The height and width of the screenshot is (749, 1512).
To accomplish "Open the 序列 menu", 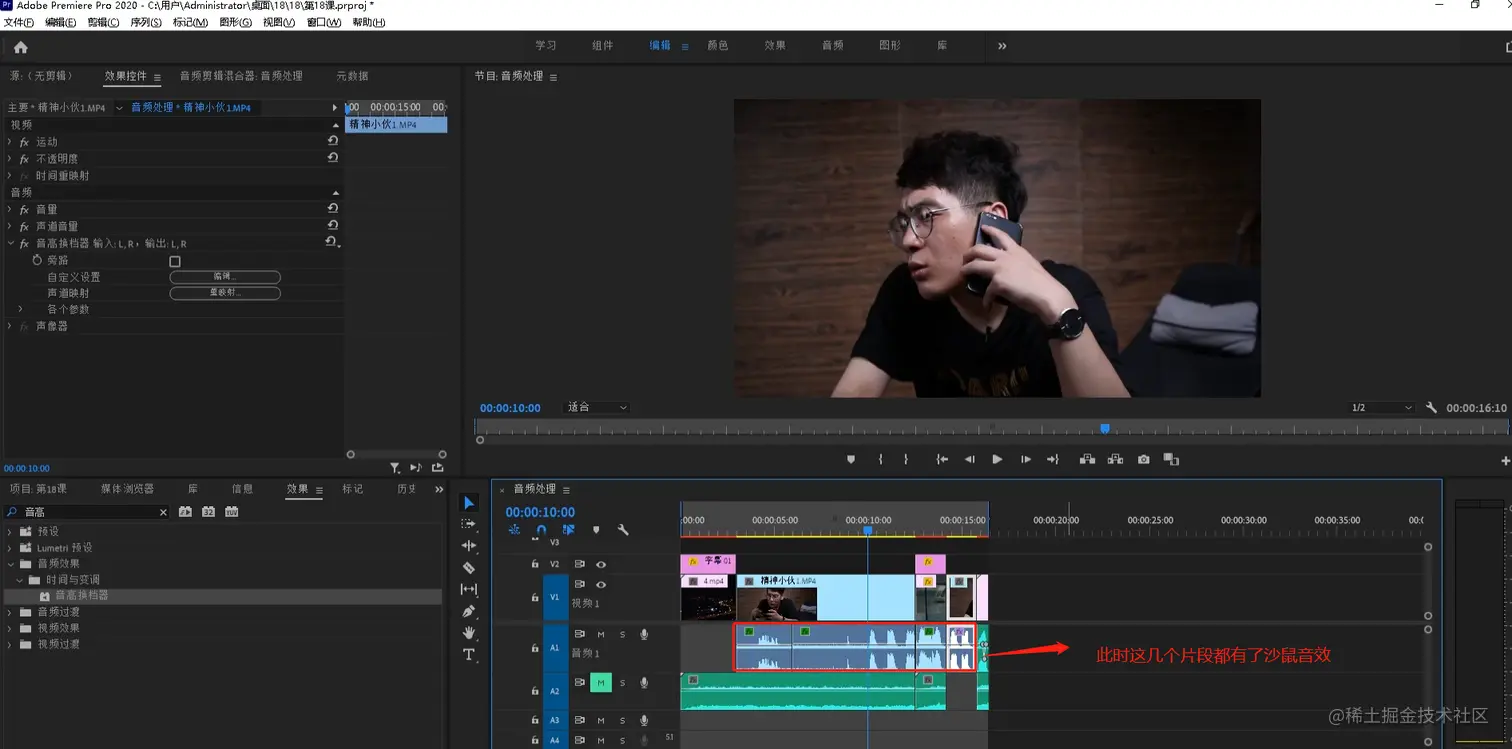I will click(x=145, y=22).
